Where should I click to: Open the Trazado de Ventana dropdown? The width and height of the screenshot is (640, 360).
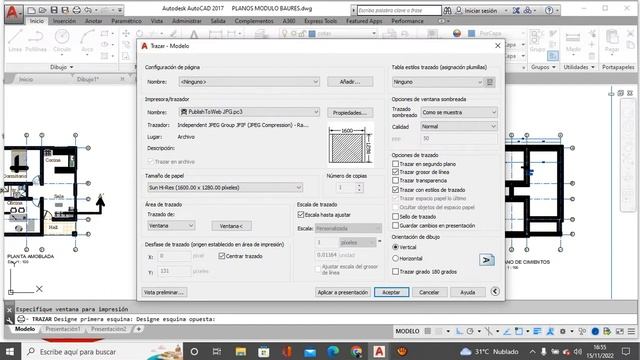(171, 225)
